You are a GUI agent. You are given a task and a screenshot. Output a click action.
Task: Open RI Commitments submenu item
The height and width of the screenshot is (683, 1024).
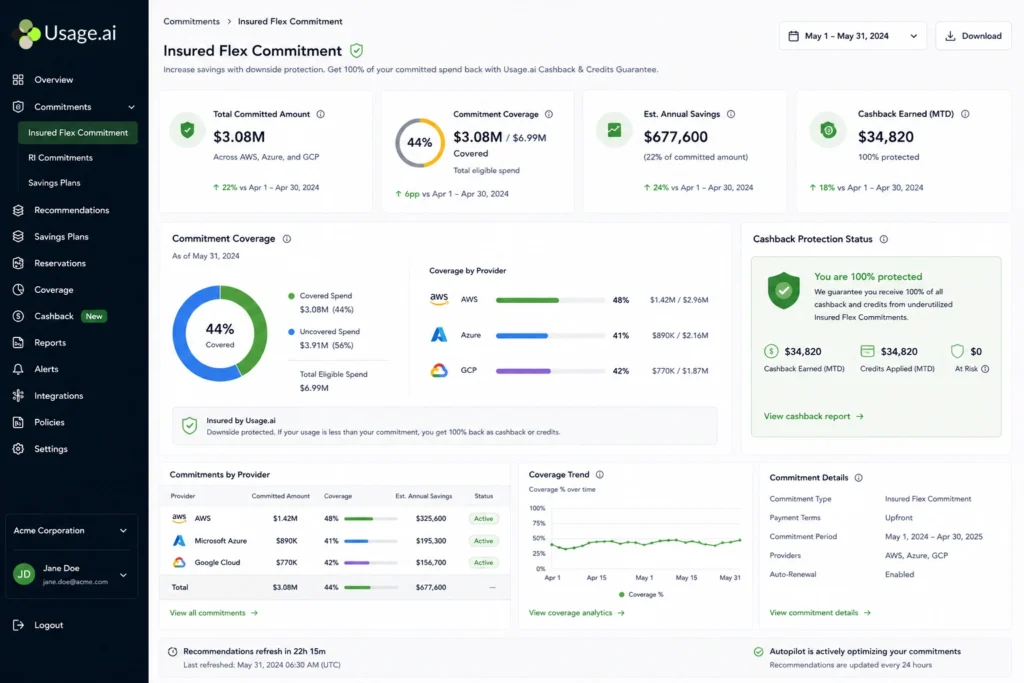click(60, 158)
